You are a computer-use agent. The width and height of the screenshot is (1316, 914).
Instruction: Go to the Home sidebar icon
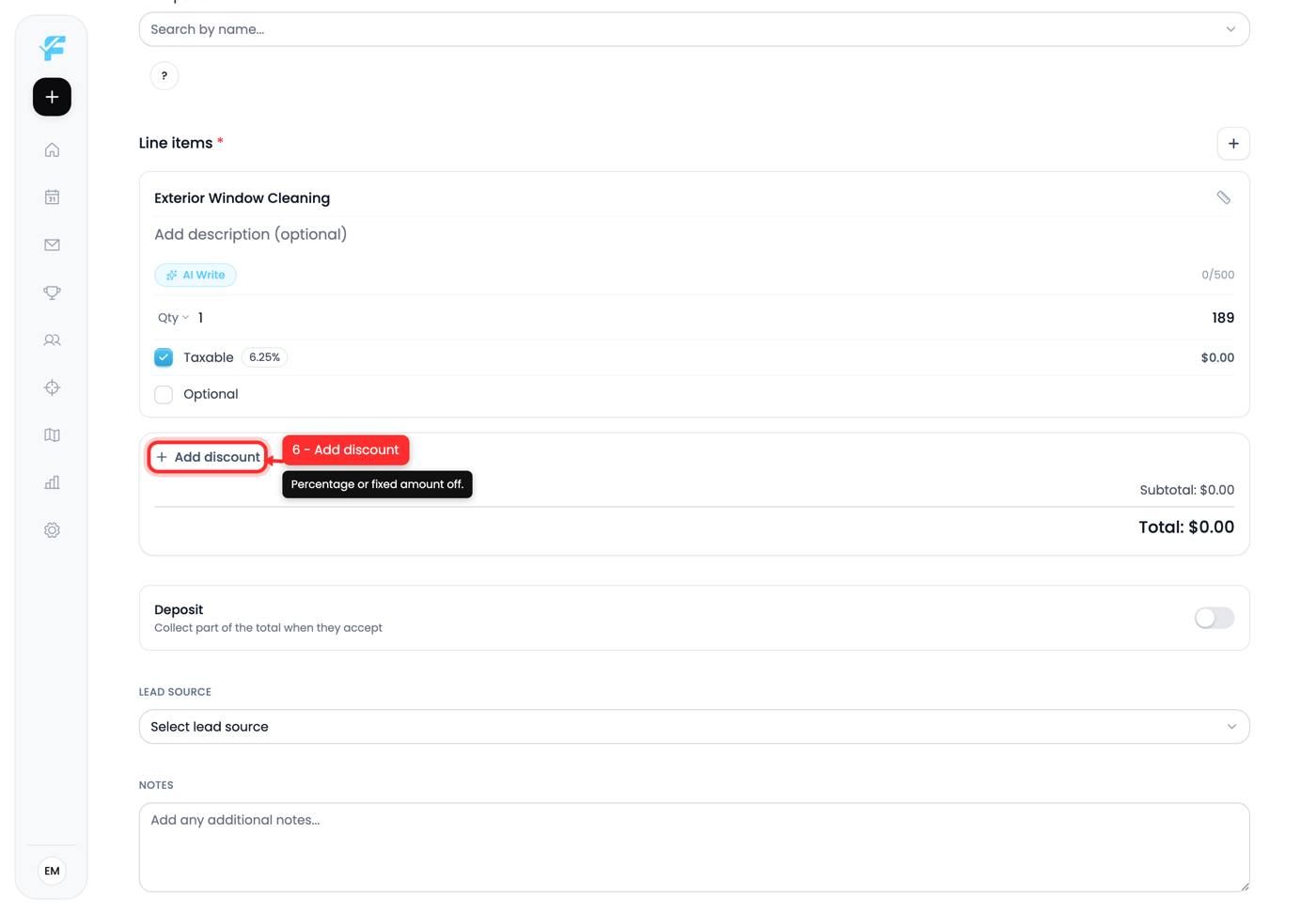[x=52, y=150]
